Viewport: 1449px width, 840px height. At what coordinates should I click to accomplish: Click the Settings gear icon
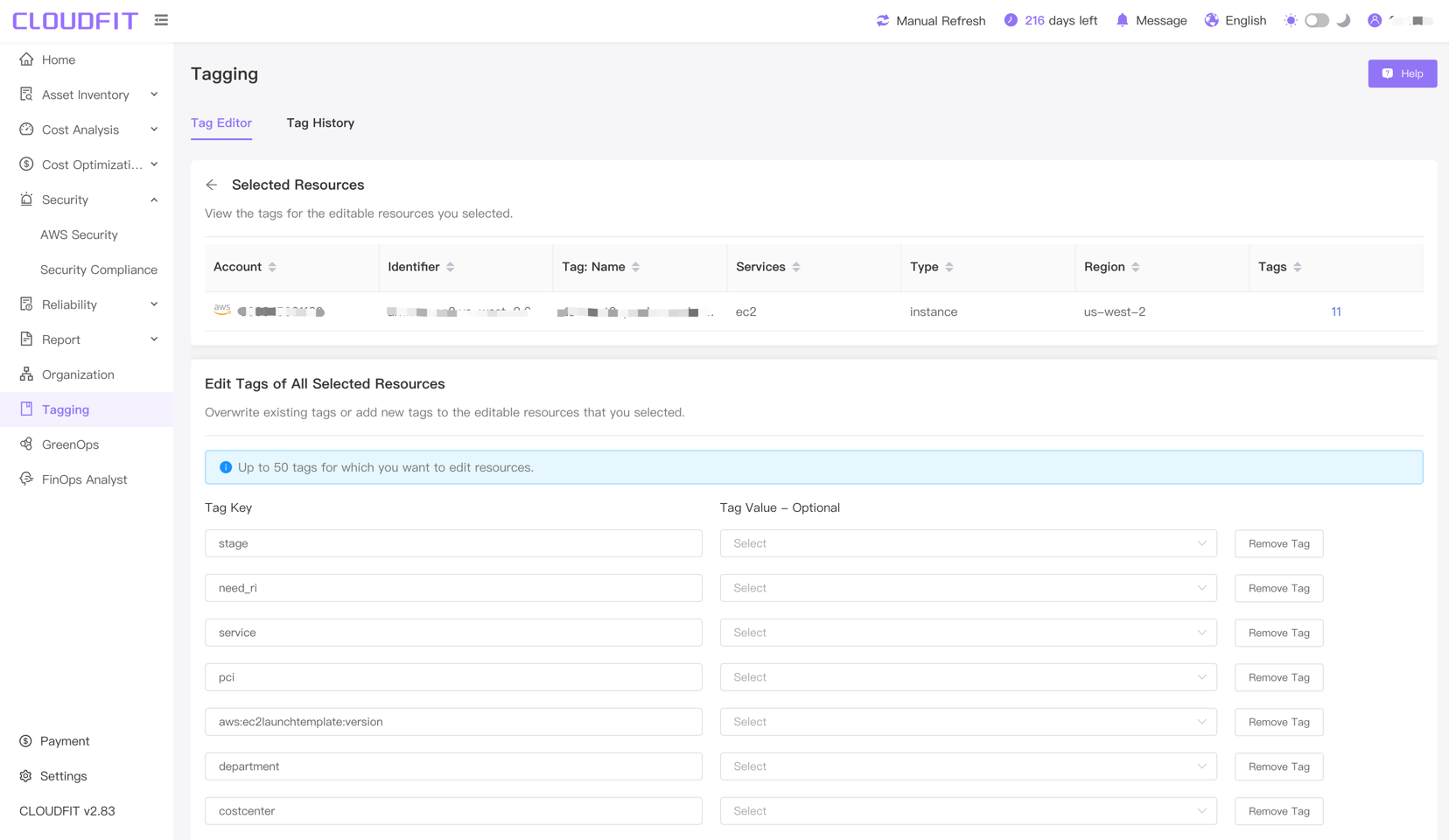(x=25, y=776)
